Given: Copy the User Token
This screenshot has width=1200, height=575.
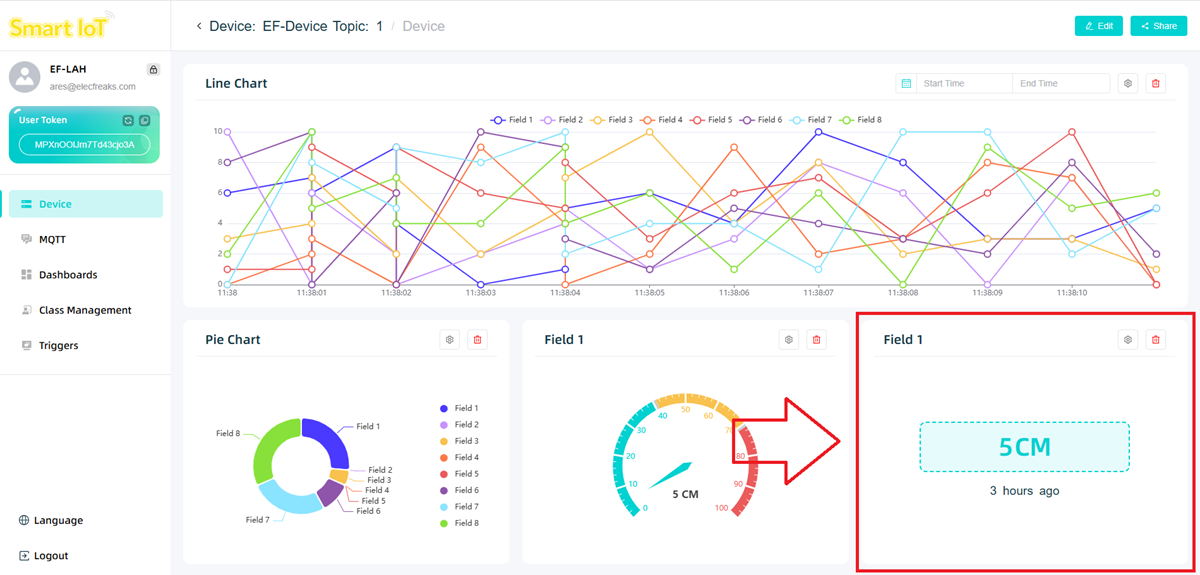Looking at the screenshot, I should pos(145,120).
